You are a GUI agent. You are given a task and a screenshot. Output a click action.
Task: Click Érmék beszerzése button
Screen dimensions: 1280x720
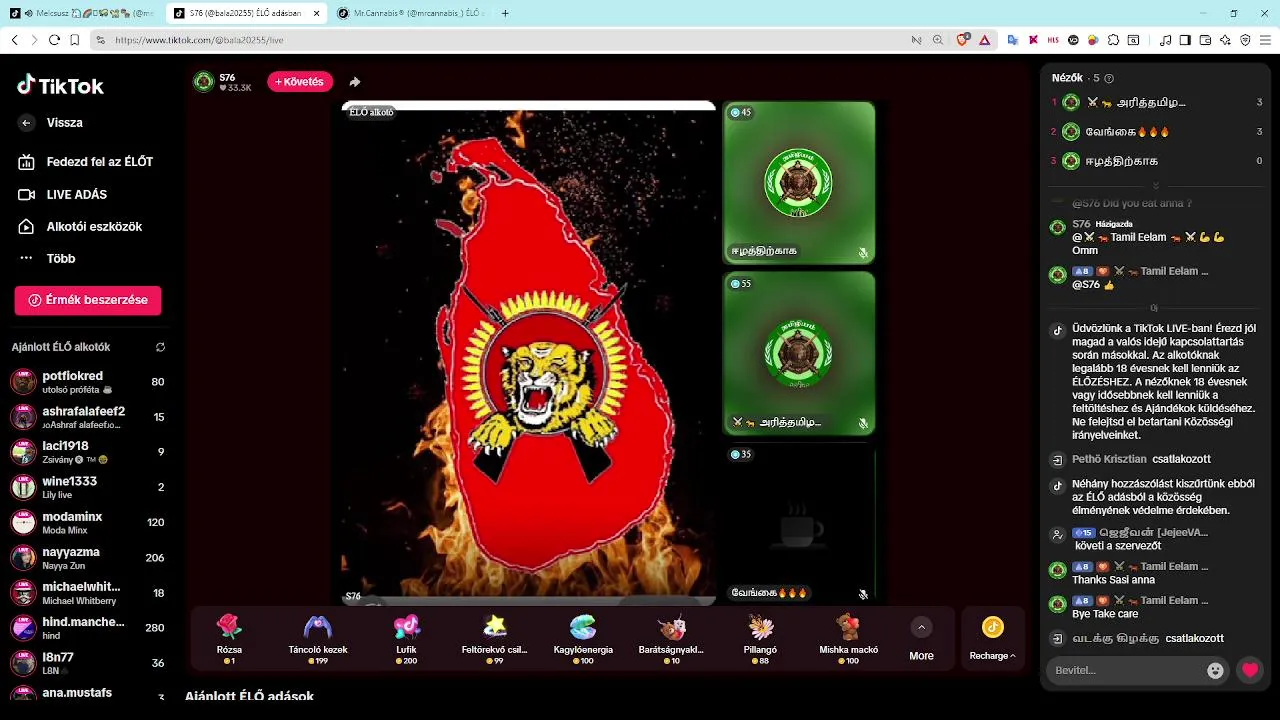click(x=88, y=300)
